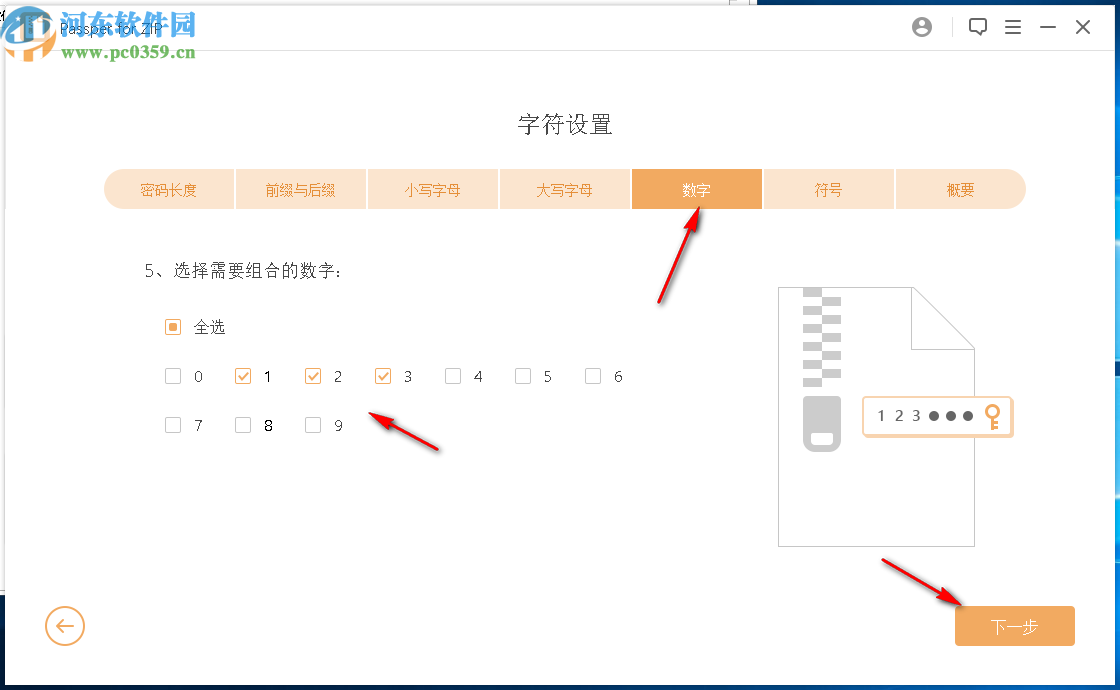Switch to the 密码长度 tab
The width and height of the screenshot is (1120, 690).
168,188
